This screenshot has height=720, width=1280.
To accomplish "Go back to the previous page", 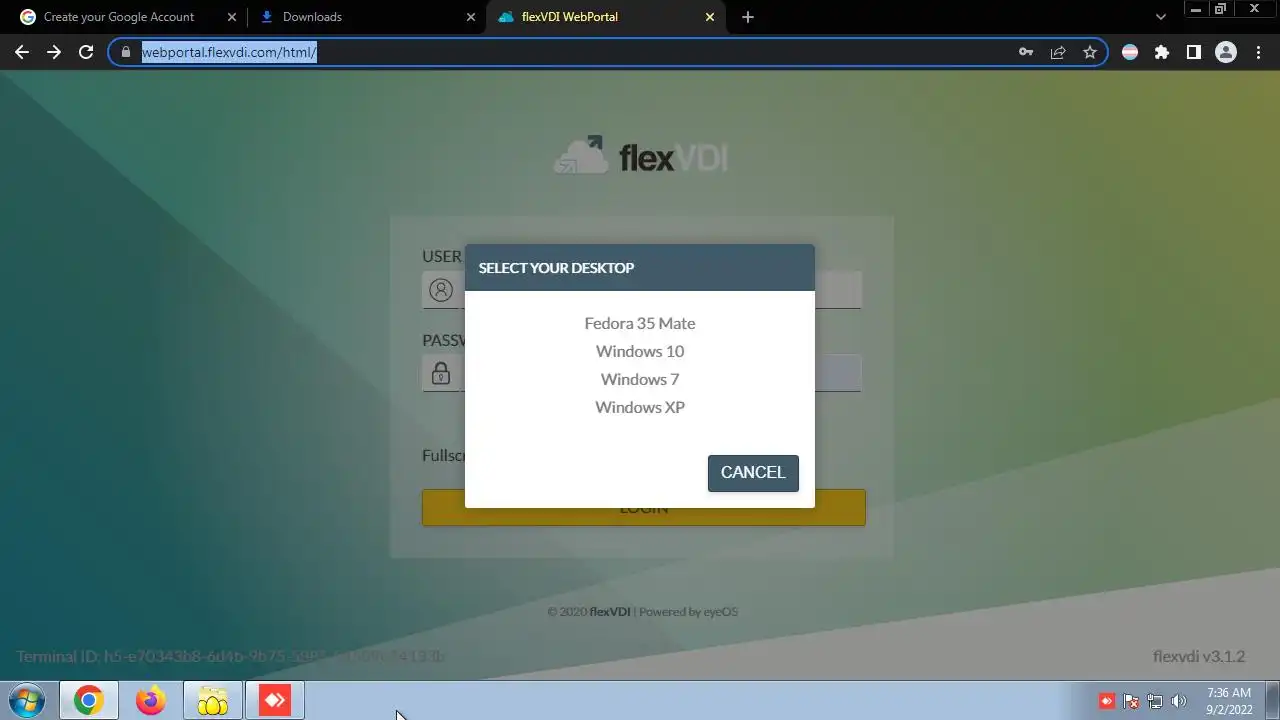I will 22,52.
